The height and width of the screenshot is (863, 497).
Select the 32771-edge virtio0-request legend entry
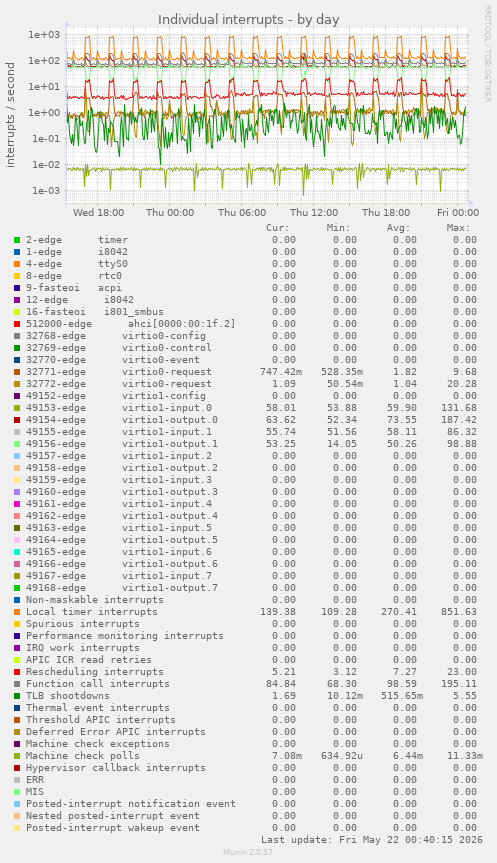(119, 372)
